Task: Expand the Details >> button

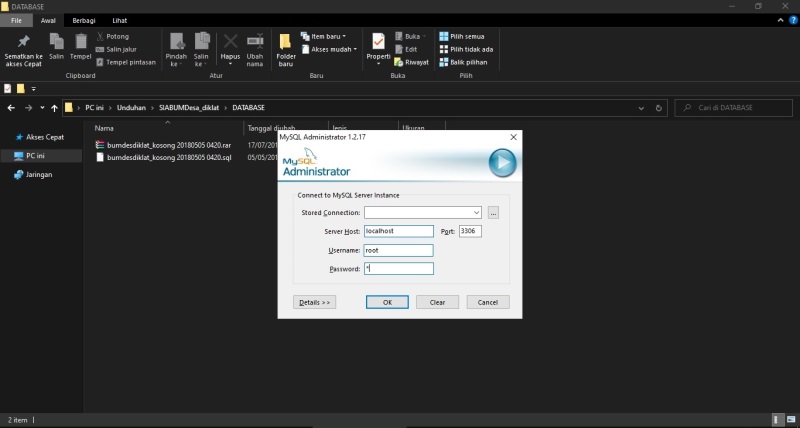Action: [x=314, y=302]
